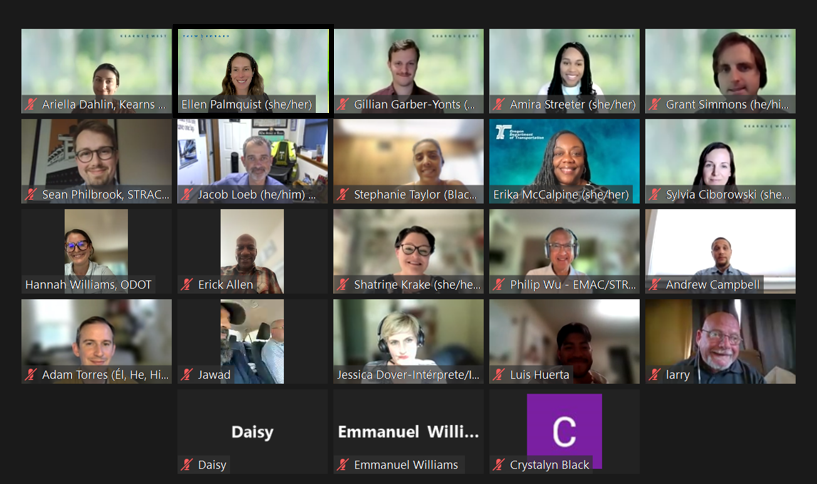817x484 pixels.
Task: Select the Emmanuel Williams participant tile
Action: pyautogui.click(x=408, y=431)
